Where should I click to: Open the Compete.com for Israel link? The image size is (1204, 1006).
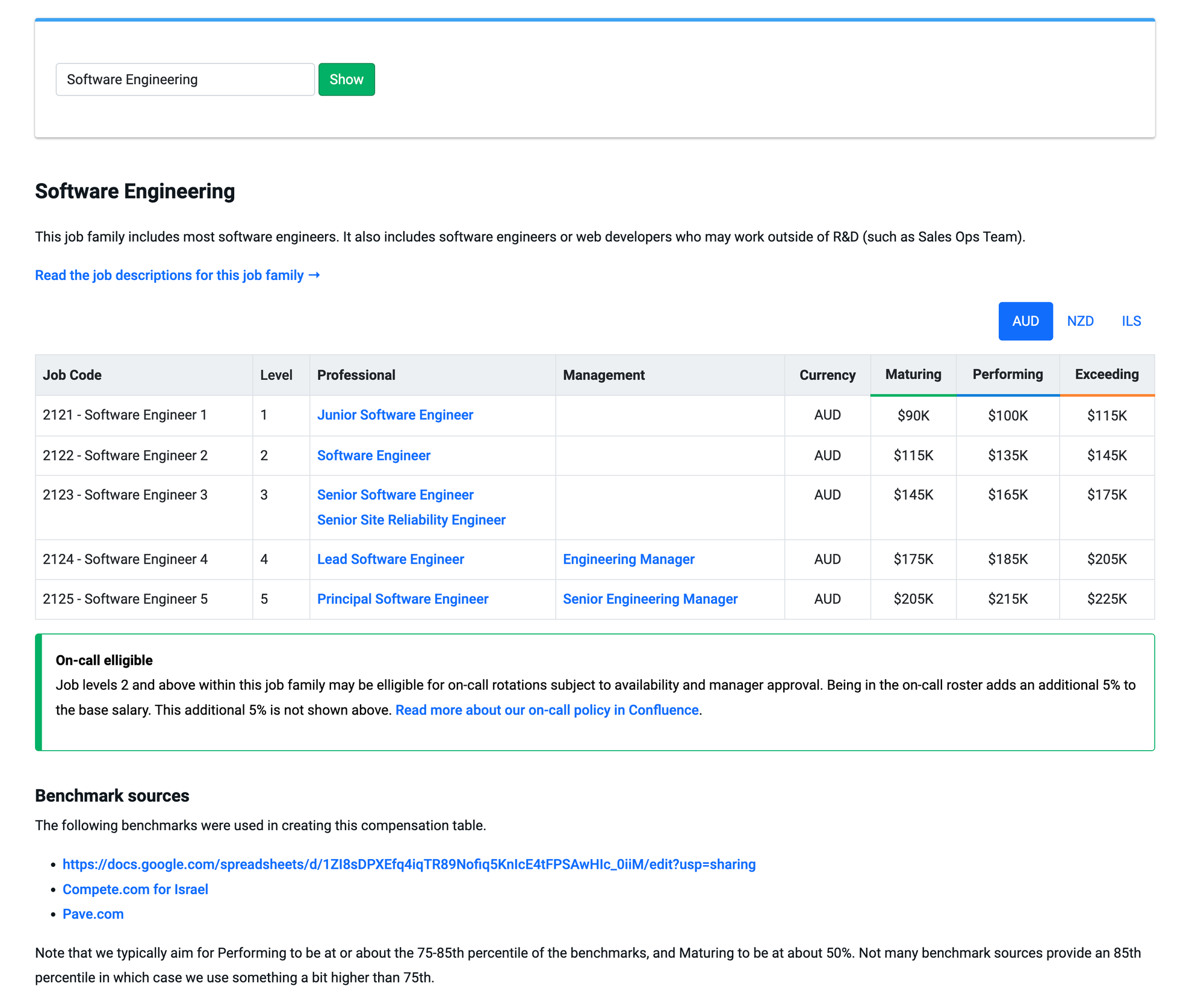tap(135, 889)
